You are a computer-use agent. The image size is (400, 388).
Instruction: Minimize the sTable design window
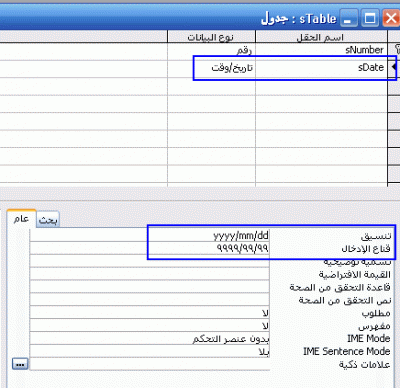pyautogui.click(x=349, y=18)
